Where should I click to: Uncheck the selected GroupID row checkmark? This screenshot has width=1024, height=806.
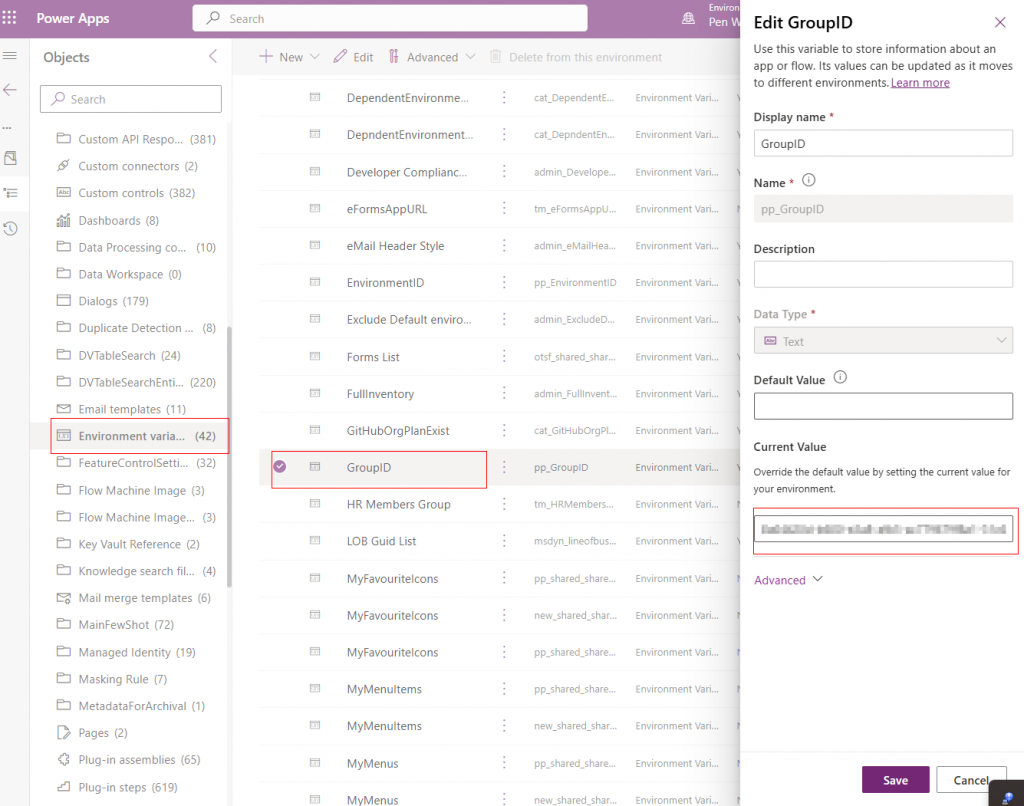coord(280,466)
